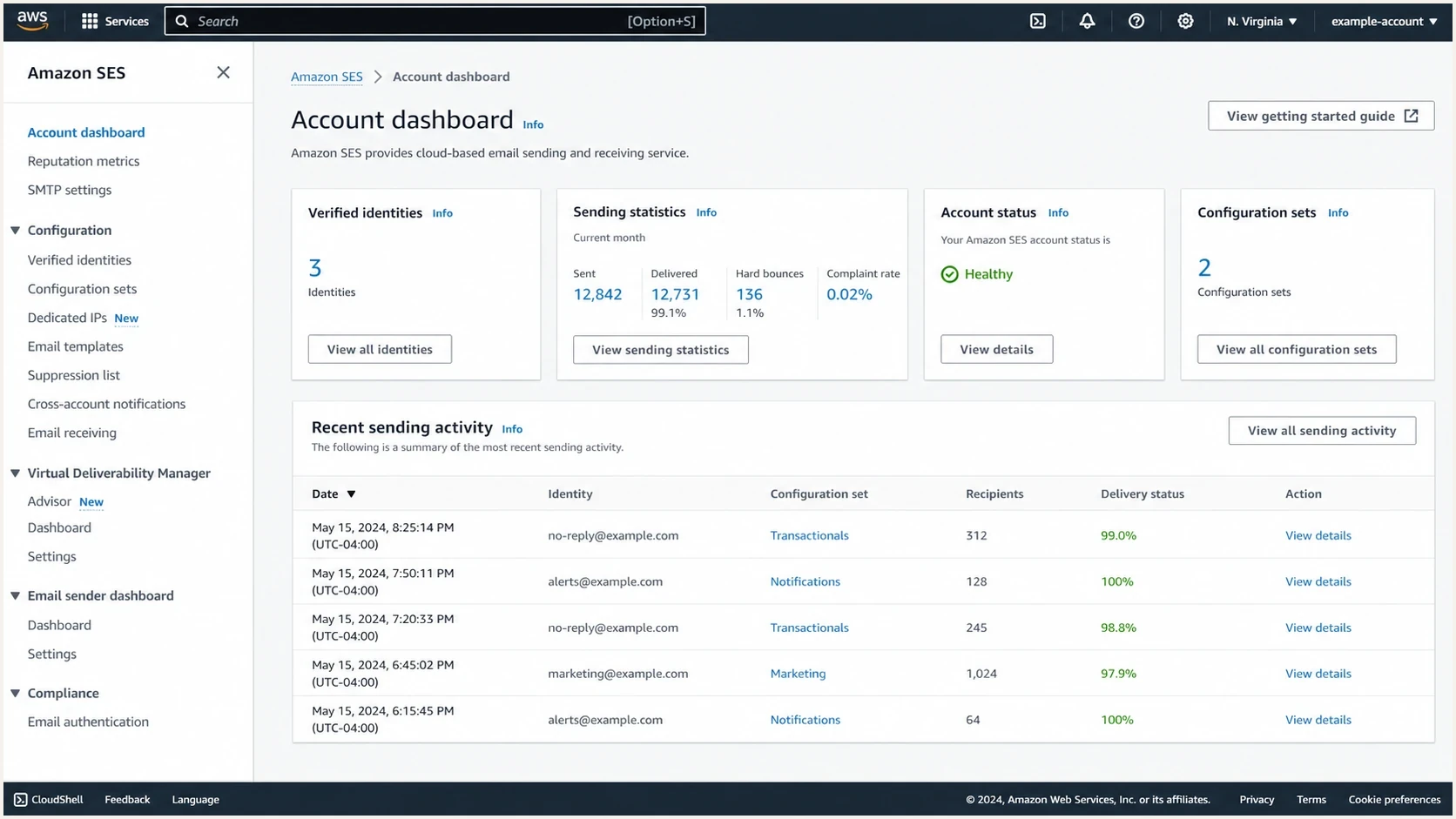Open Email receiving
The height and width of the screenshot is (819, 1456).
point(71,433)
